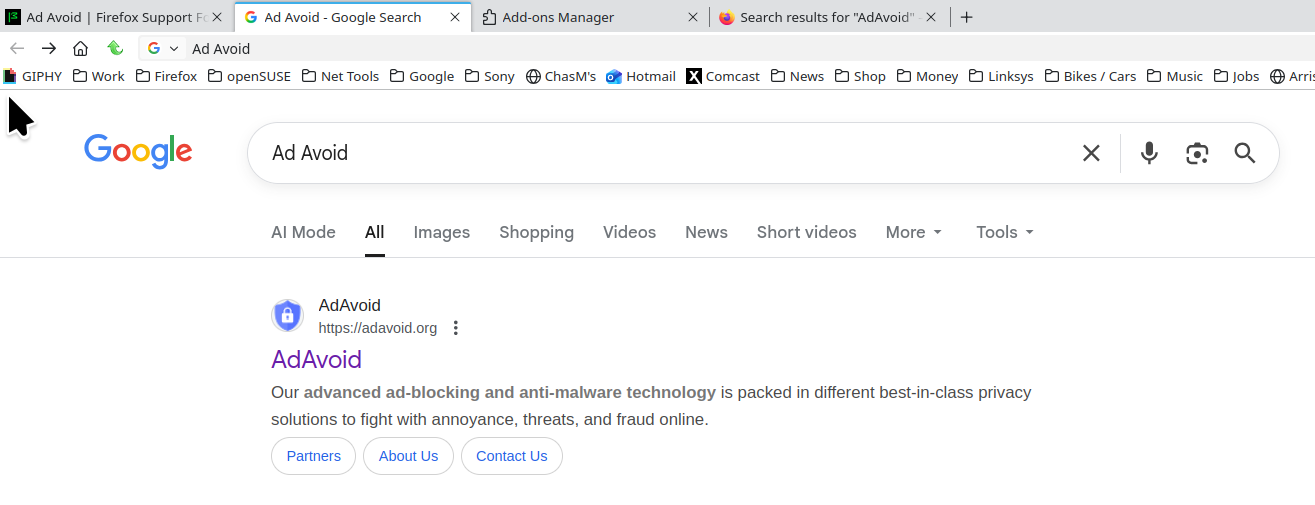Open the AdAvoid result title link

pyautogui.click(x=316, y=359)
